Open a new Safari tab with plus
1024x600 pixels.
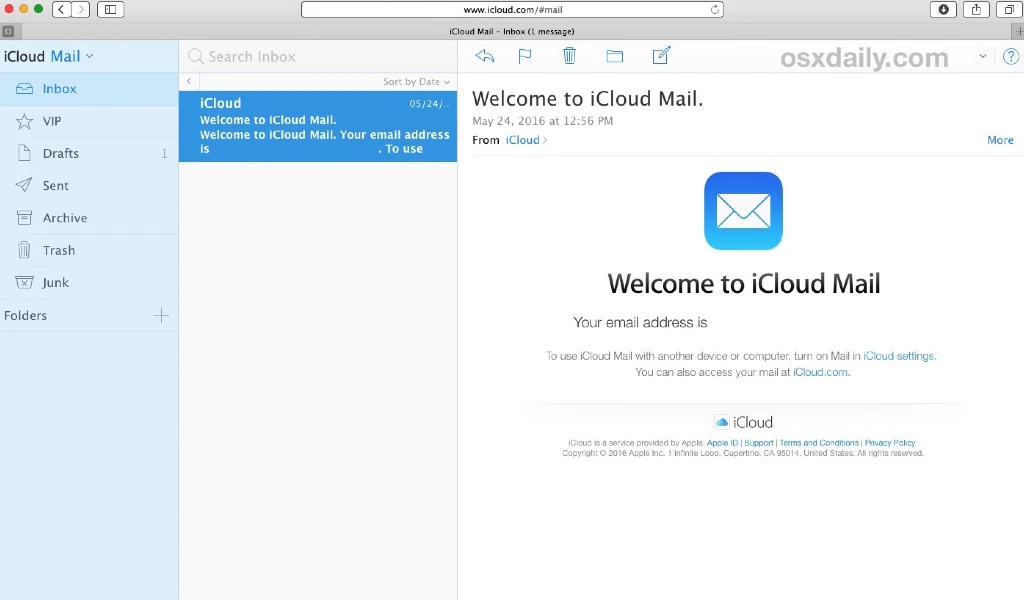1018,31
